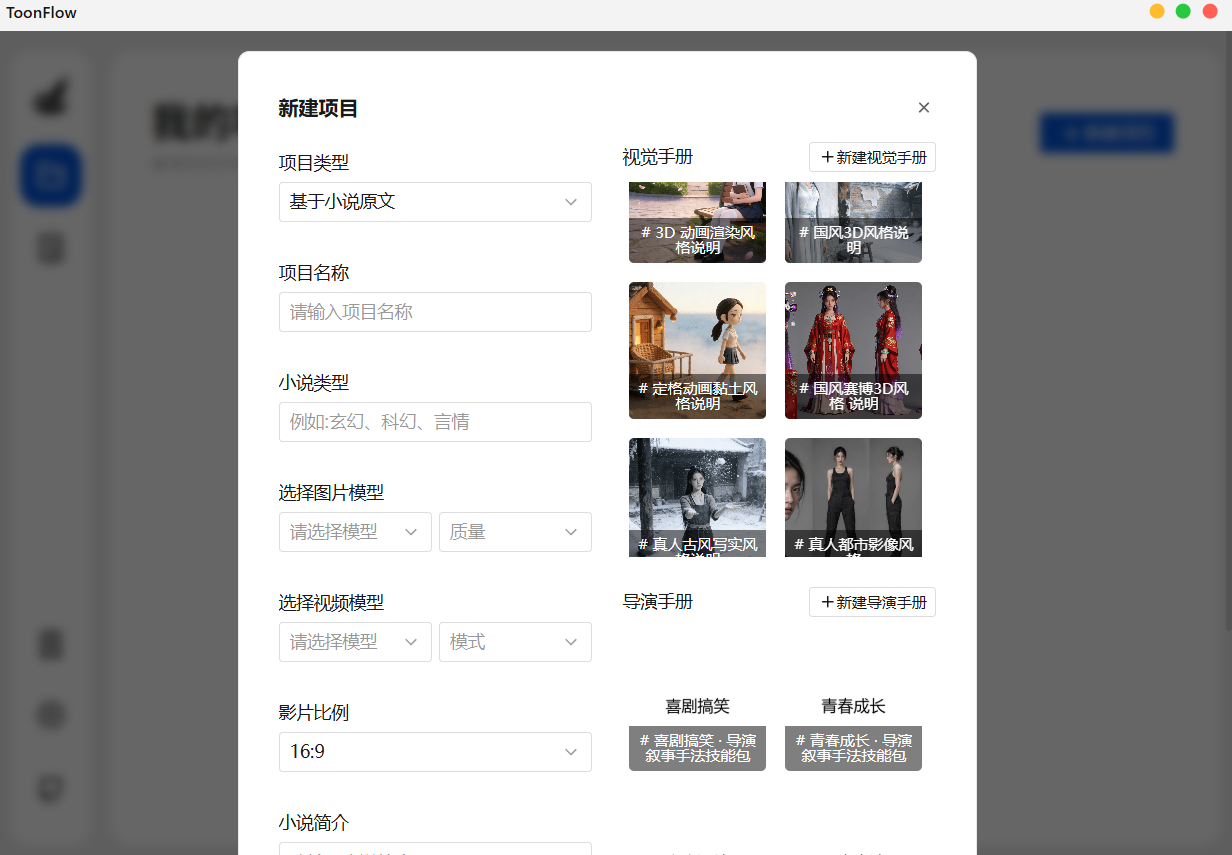This screenshot has width=1232, height=855.
Task: Click the ToonFlow window title
Action: click(x=41, y=13)
